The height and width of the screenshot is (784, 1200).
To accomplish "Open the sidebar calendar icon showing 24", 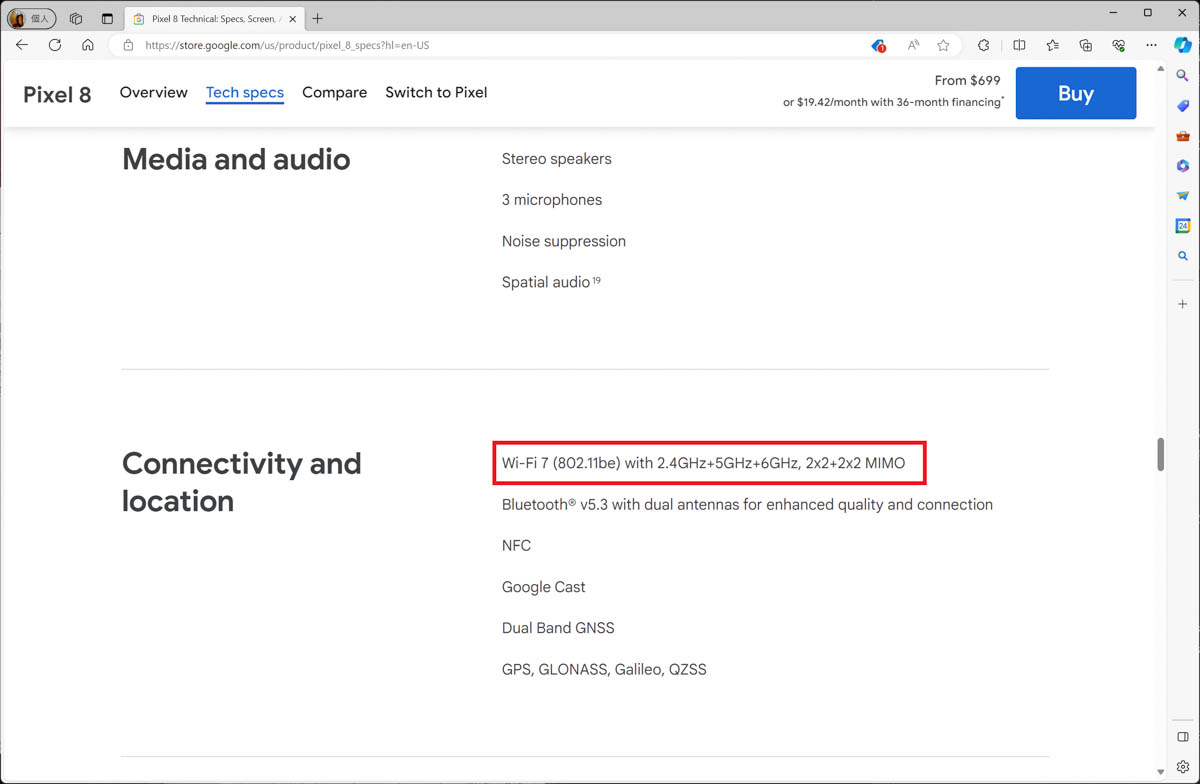I will tap(1182, 226).
